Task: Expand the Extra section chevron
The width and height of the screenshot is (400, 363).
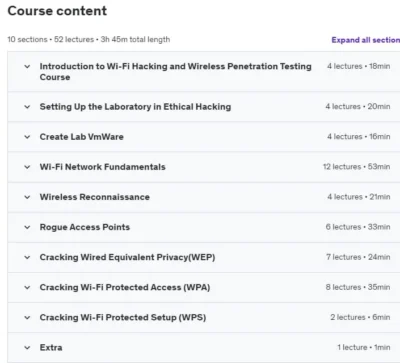Action: tap(27, 348)
